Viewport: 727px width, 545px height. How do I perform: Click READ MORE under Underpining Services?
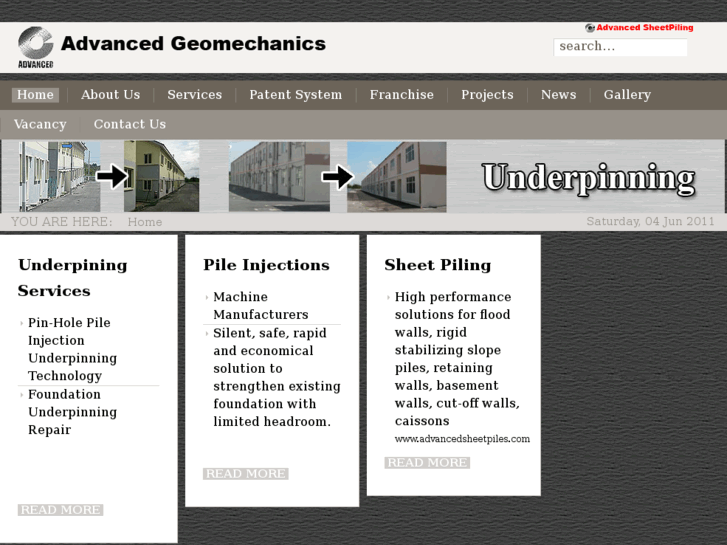tap(61, 510)
